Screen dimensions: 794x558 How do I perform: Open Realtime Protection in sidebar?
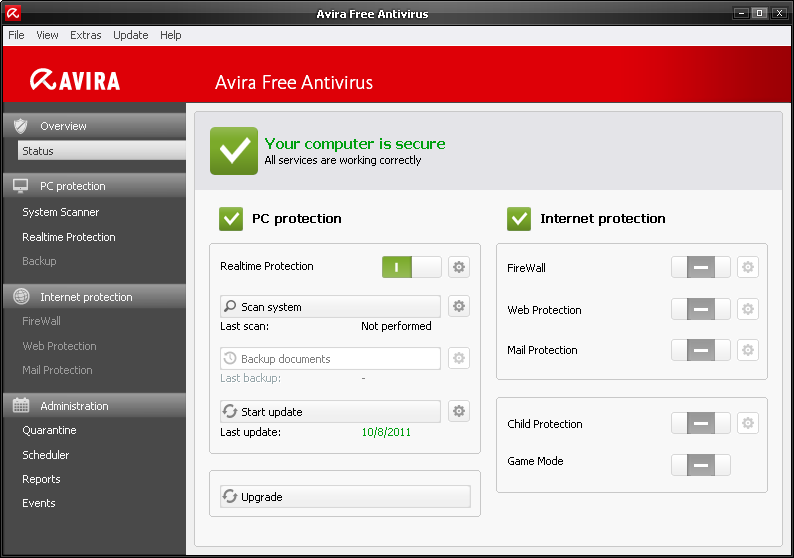[x=68, y=237]
